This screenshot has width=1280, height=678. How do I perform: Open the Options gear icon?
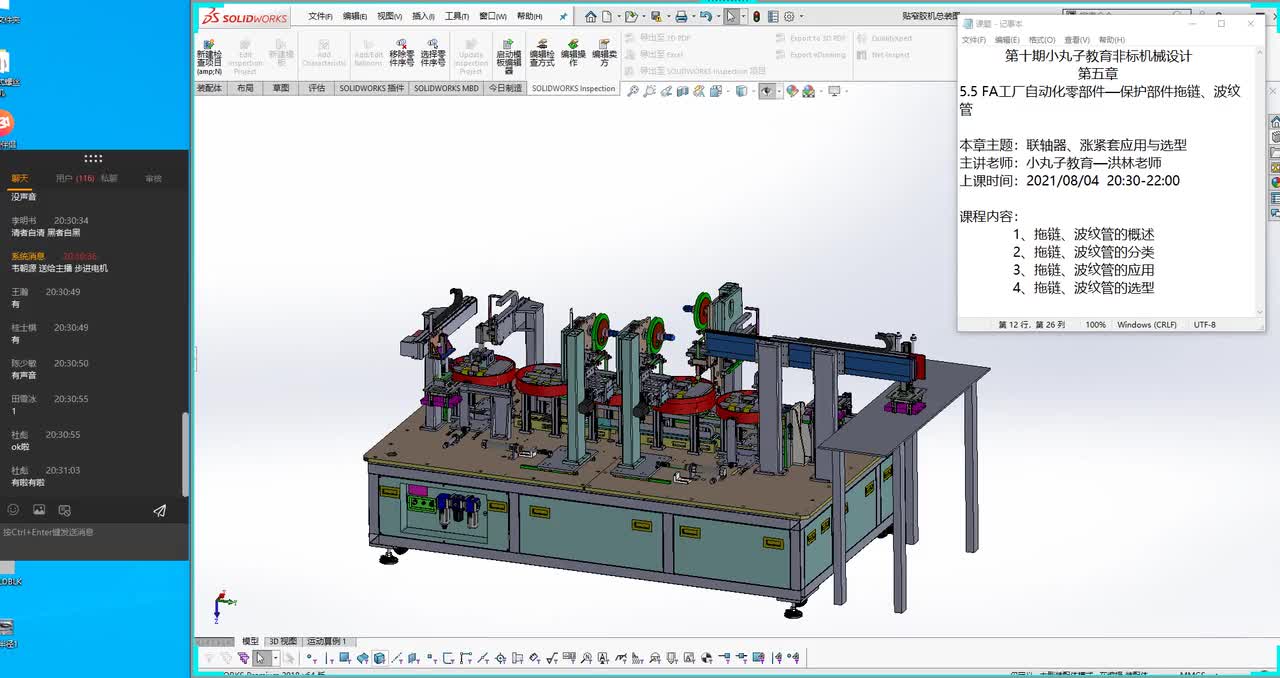tap(789, 16)
